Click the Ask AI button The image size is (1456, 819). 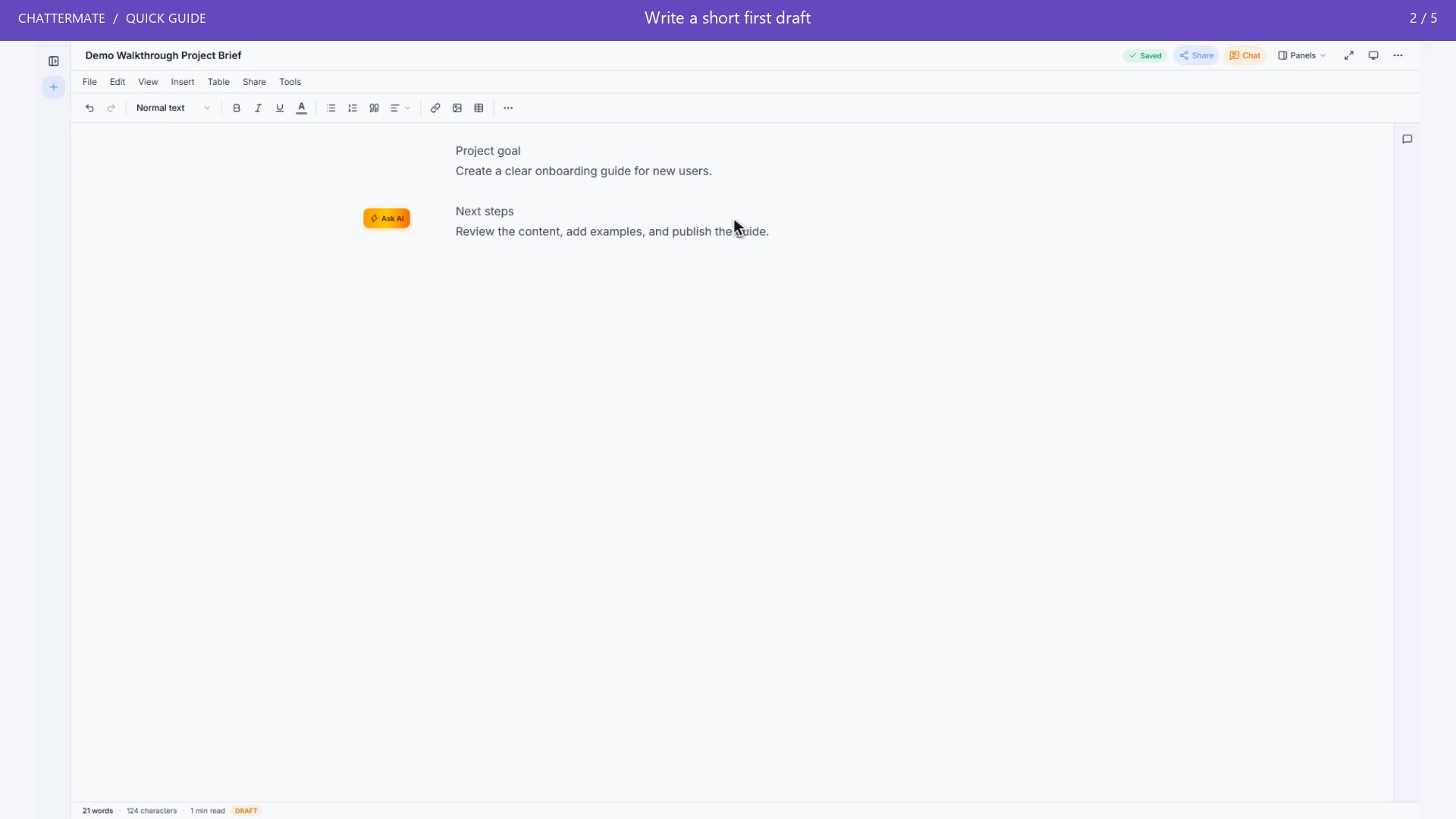[387, 218]
